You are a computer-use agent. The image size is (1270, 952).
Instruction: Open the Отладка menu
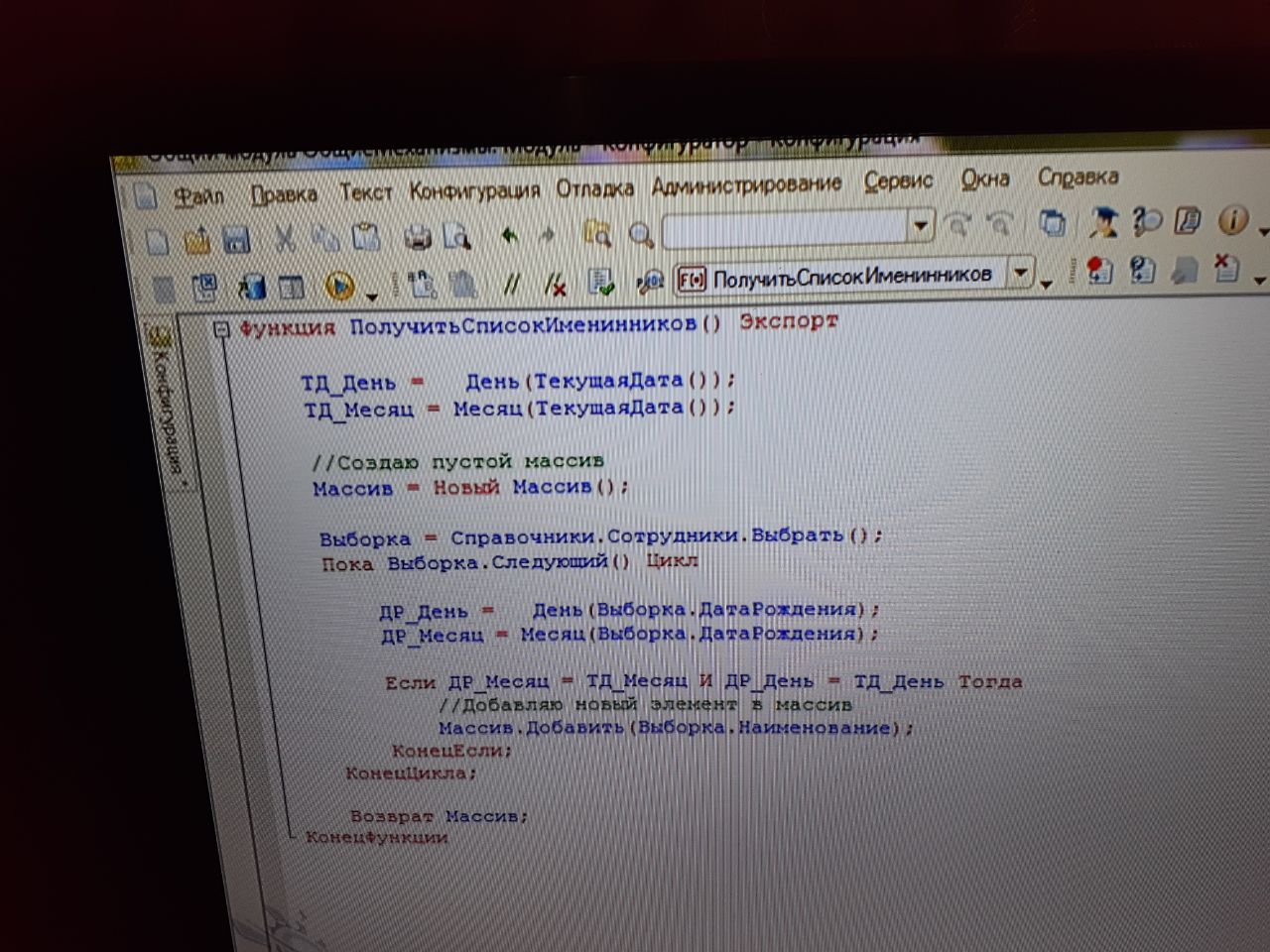(594, 188)
